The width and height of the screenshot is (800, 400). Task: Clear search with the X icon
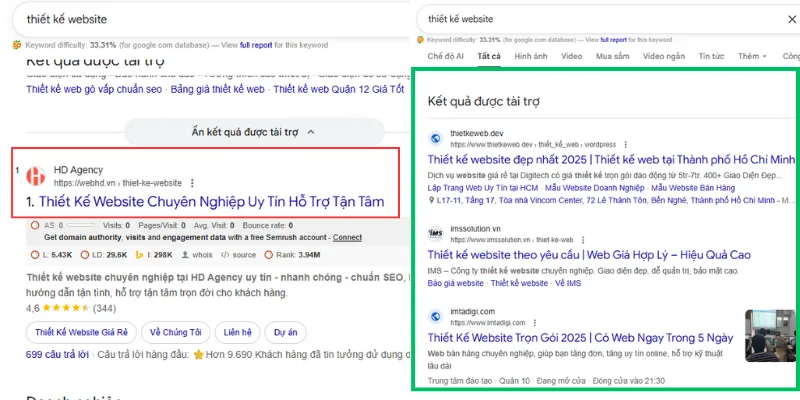[x=792, y=19]
